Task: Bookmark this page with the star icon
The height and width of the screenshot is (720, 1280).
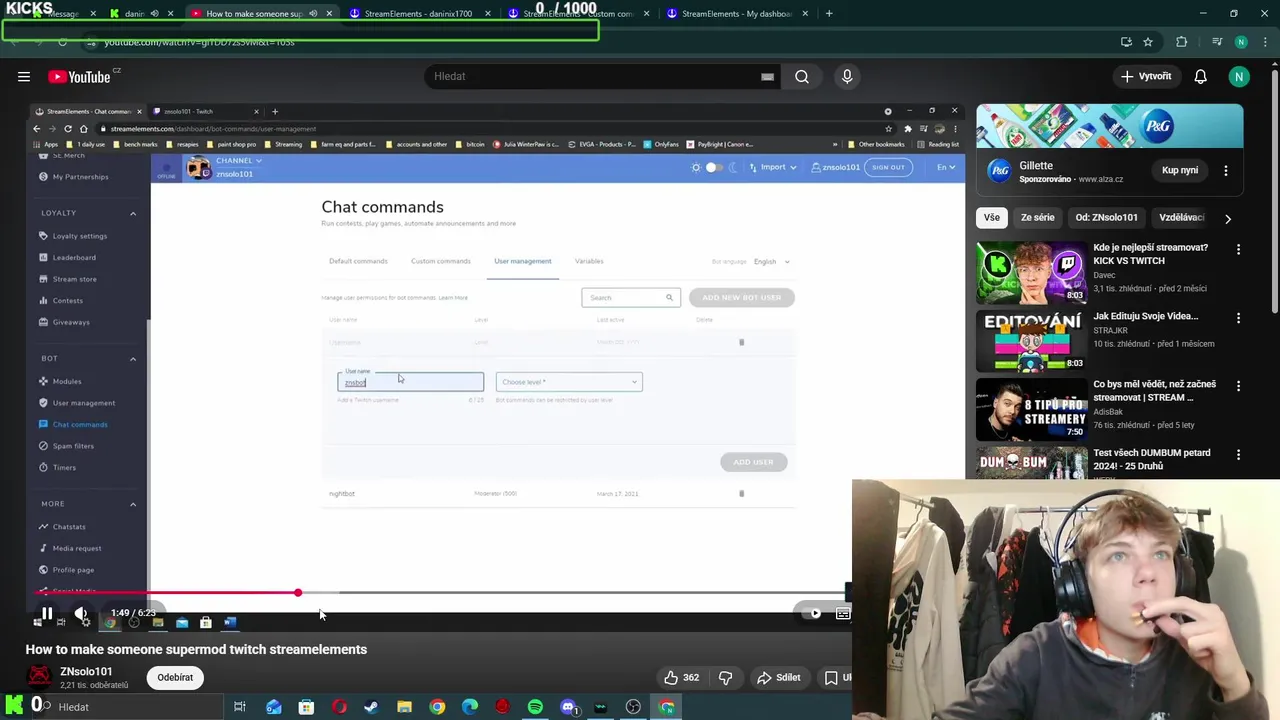Action: tap(1148, 42)
